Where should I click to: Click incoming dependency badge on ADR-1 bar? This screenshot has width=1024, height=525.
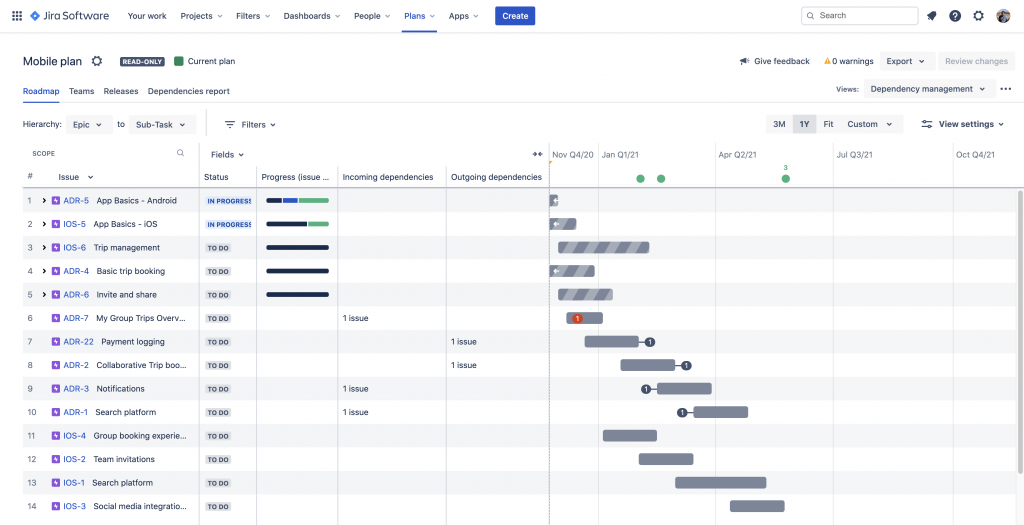[682, 412]
